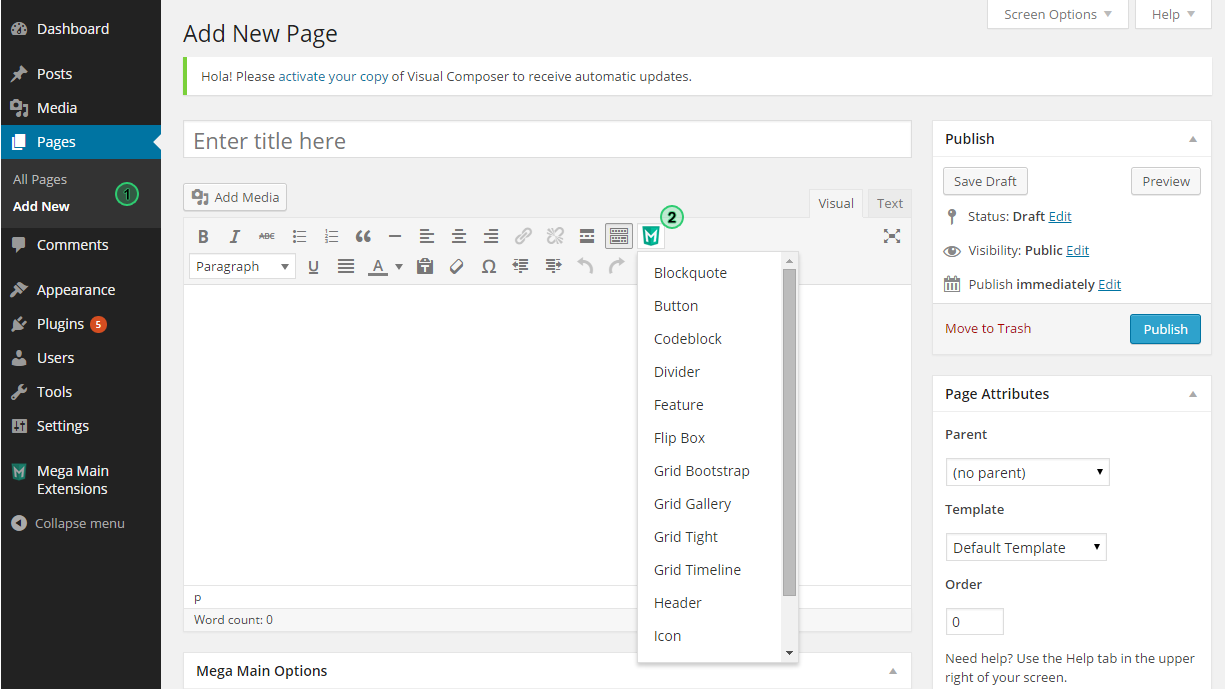Open the text color picker arrow
Image resolution: width=1225 pixels, height=689 pixels.
pos(399,267)
